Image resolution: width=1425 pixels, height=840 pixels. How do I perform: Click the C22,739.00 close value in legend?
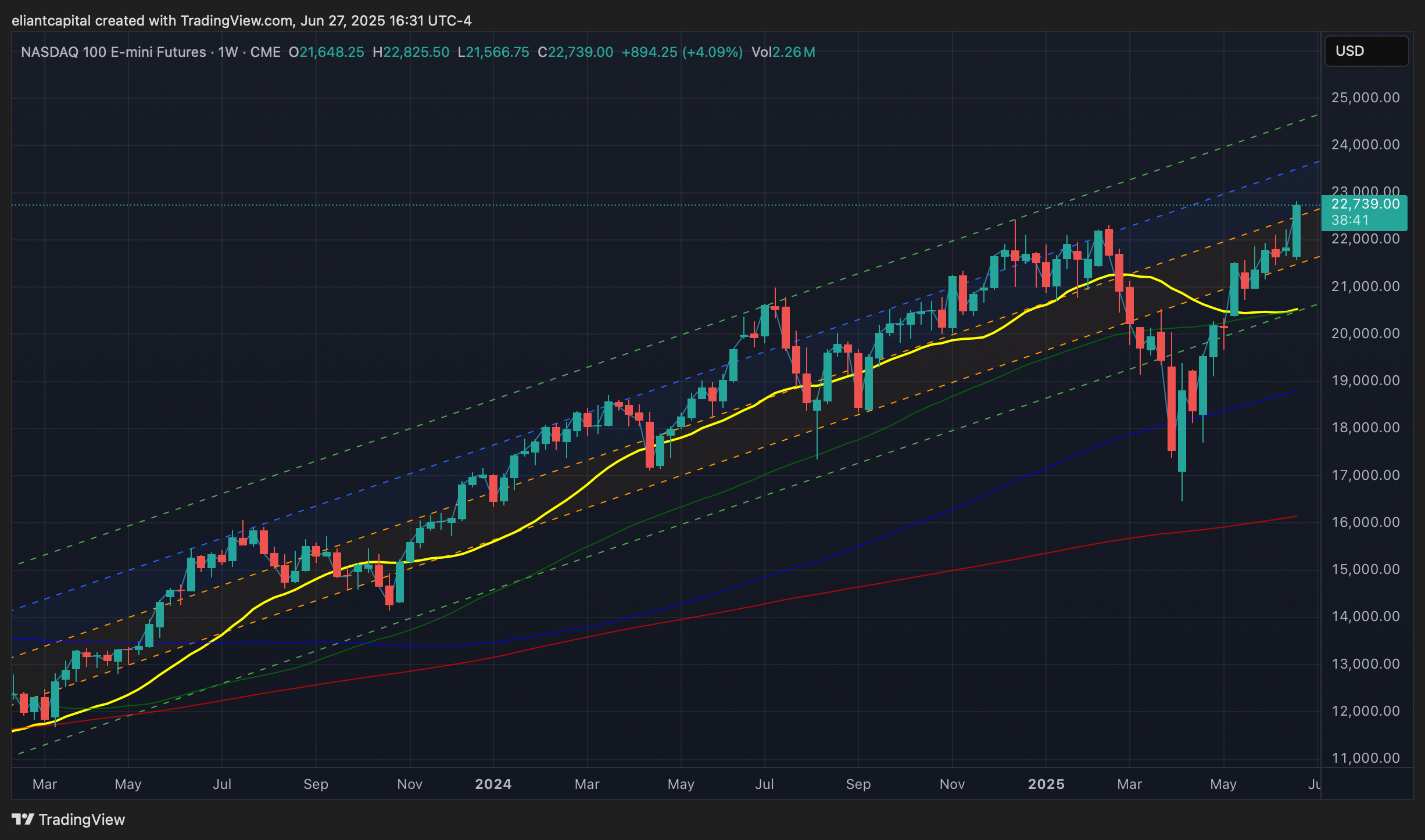tap(575, 52)
